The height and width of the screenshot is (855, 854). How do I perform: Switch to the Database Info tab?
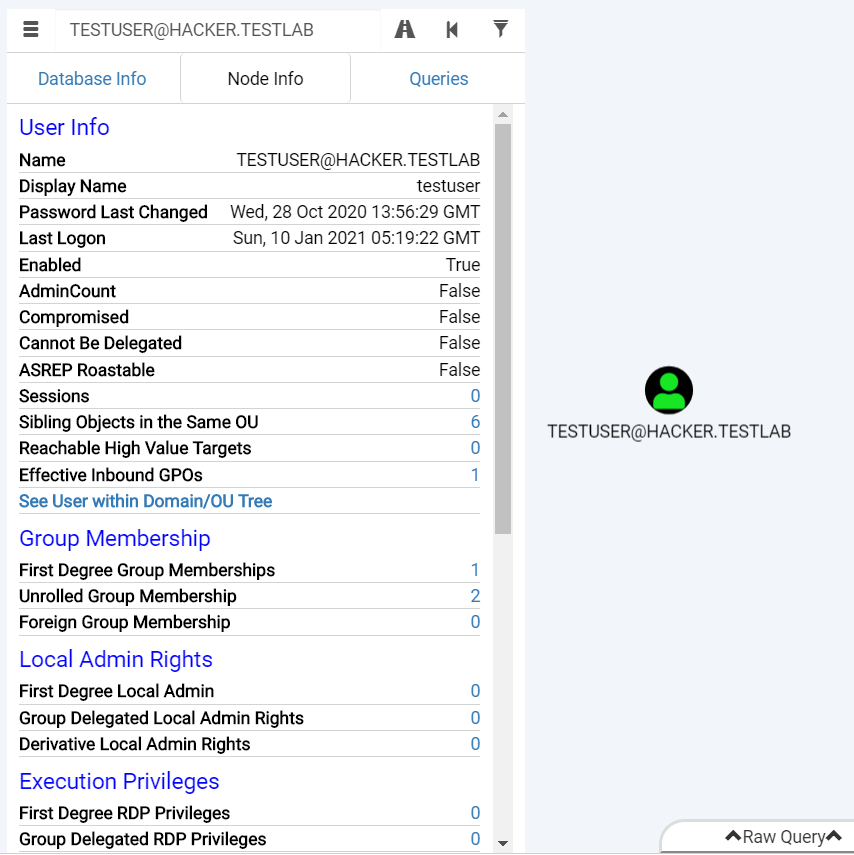coord(92,79)
